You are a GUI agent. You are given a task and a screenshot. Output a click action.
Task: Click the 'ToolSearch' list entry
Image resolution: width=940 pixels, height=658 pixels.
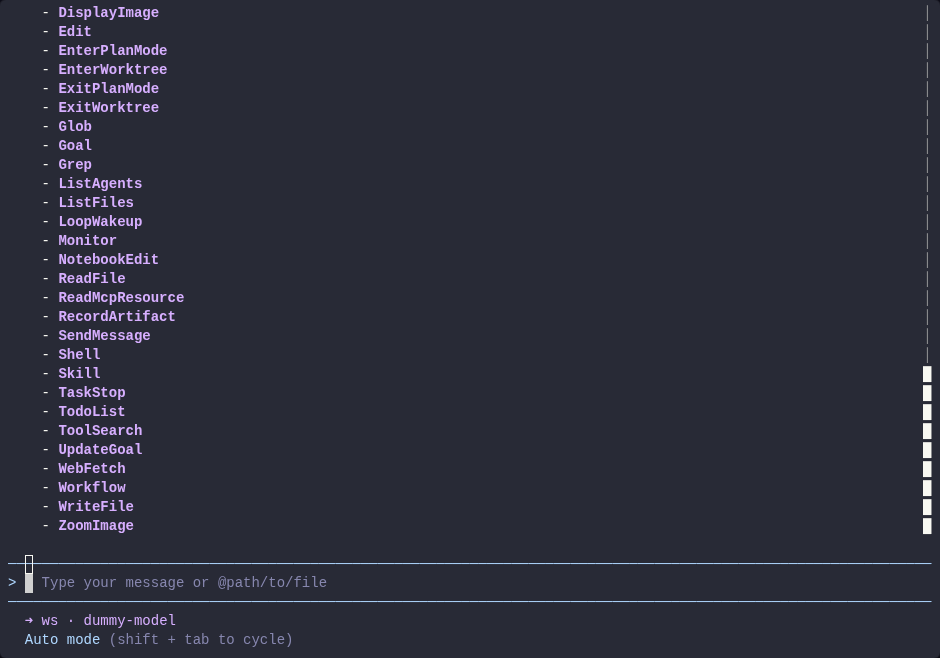[100, 430]
